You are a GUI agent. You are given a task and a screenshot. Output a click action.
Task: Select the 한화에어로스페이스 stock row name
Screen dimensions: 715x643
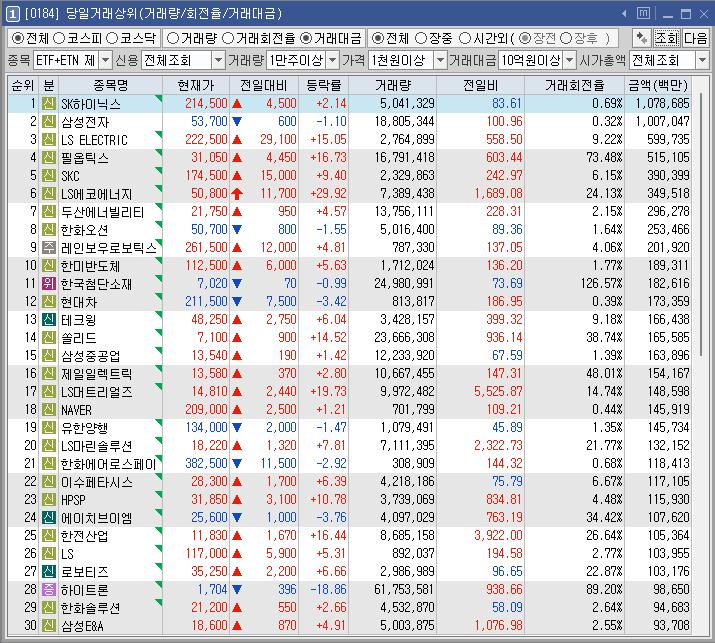coord(109,464)
